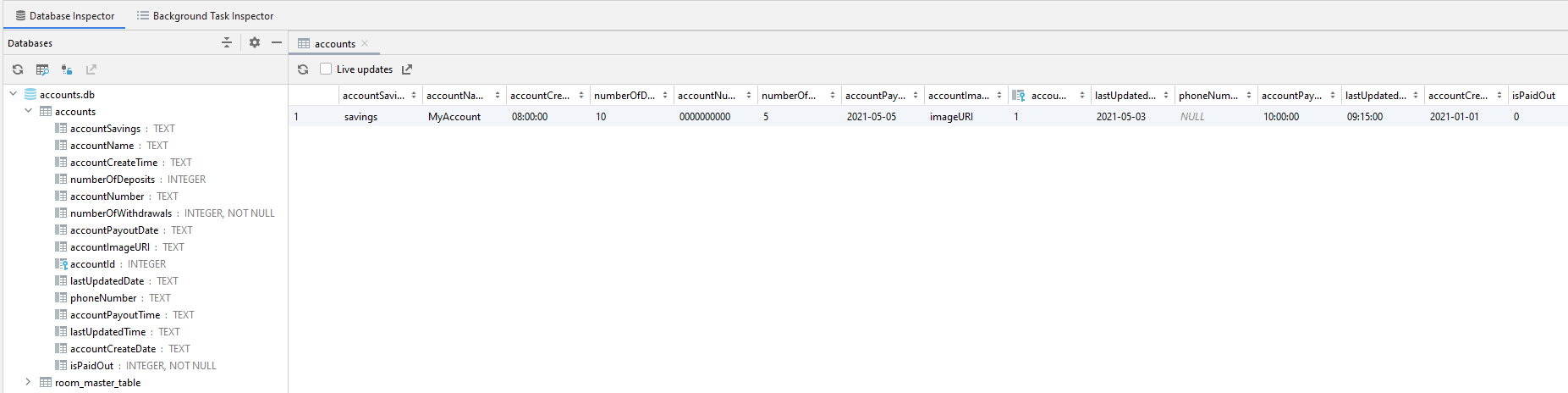
Task: Switch to Background Task Inspector tab
Action: tap(206, 15)
